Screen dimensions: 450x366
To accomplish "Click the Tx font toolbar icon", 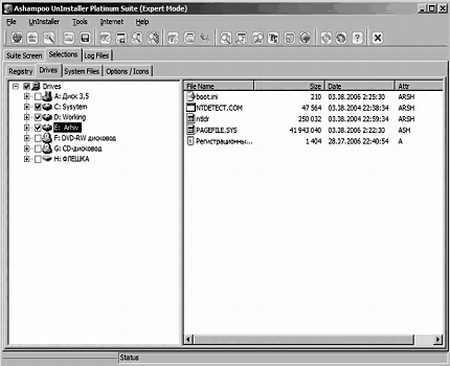I will 273,38.
